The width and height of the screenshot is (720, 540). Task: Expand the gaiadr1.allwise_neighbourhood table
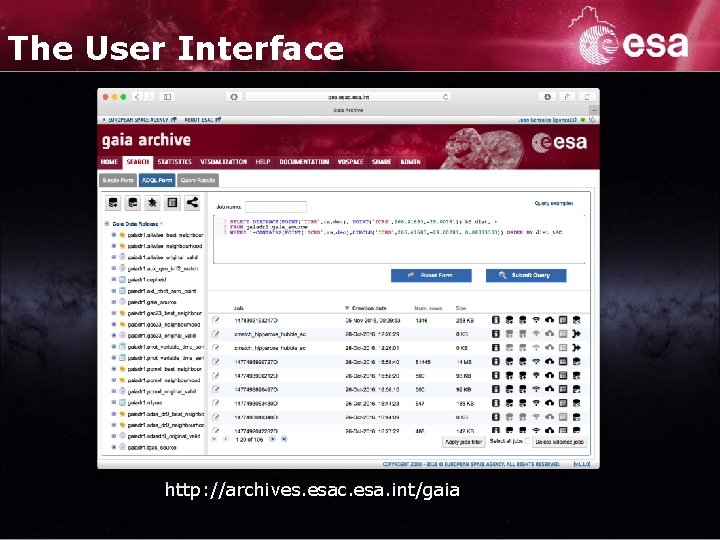coord(114,246)
